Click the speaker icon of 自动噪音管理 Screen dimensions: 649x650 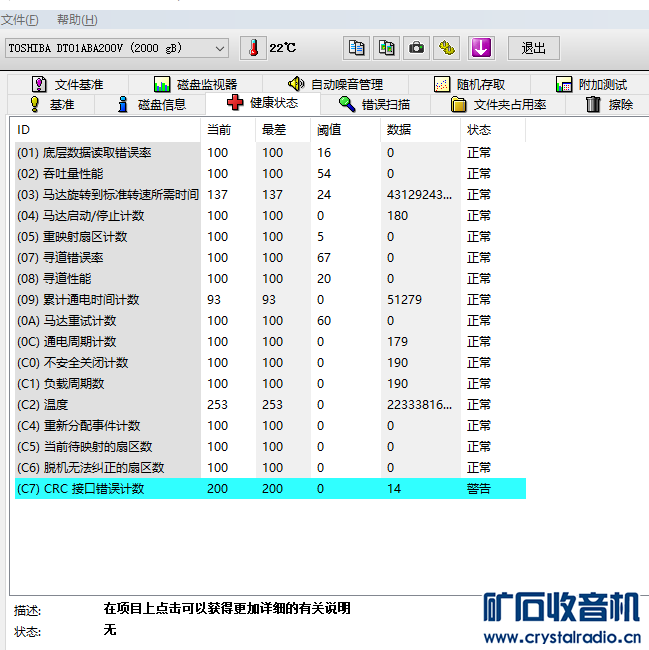[x=296, y=84]
